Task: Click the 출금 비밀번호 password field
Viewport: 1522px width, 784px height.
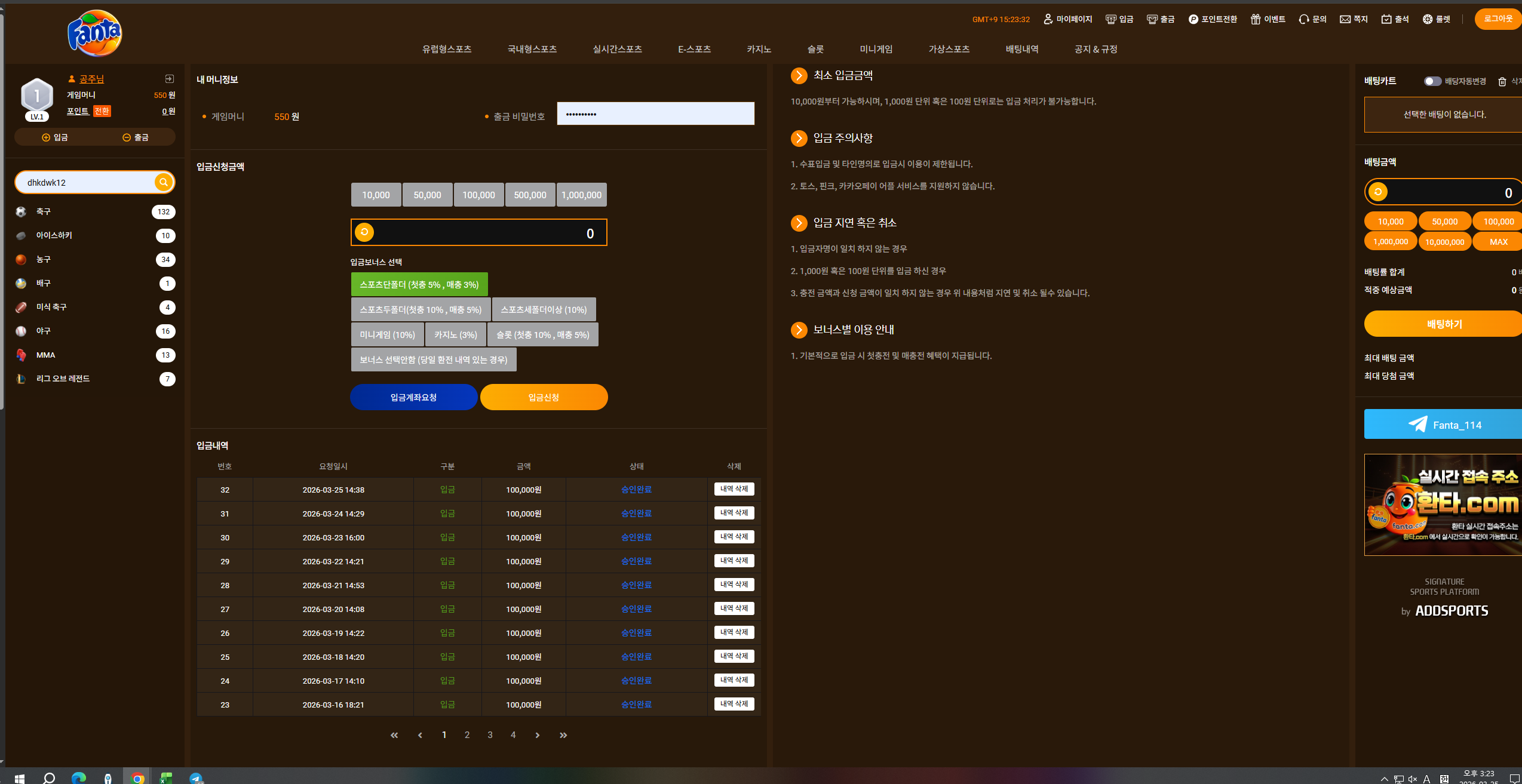Action: tap(656, 113)
